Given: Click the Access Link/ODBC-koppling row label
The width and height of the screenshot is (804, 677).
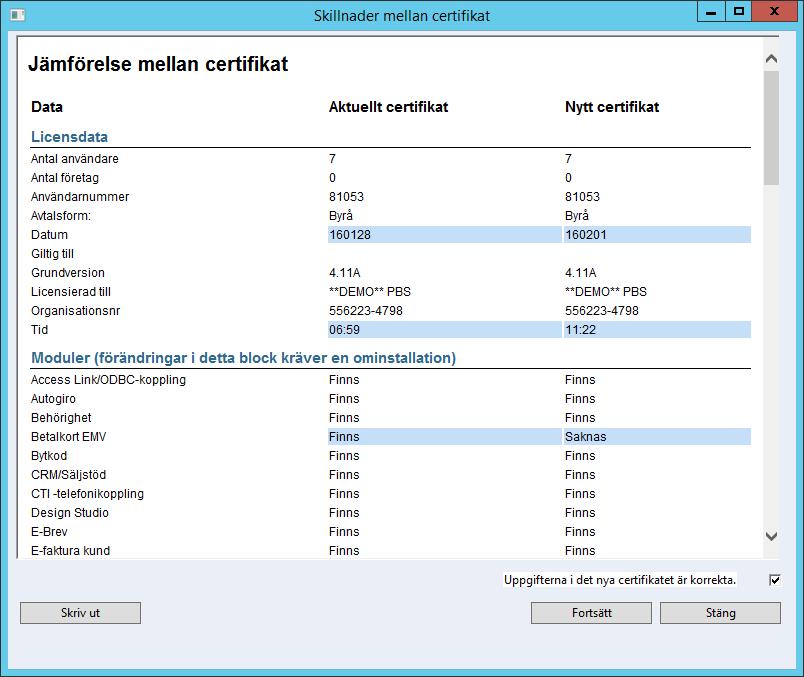Looking at the screenshot, I should pyautogui.click(x=108, y=380).
